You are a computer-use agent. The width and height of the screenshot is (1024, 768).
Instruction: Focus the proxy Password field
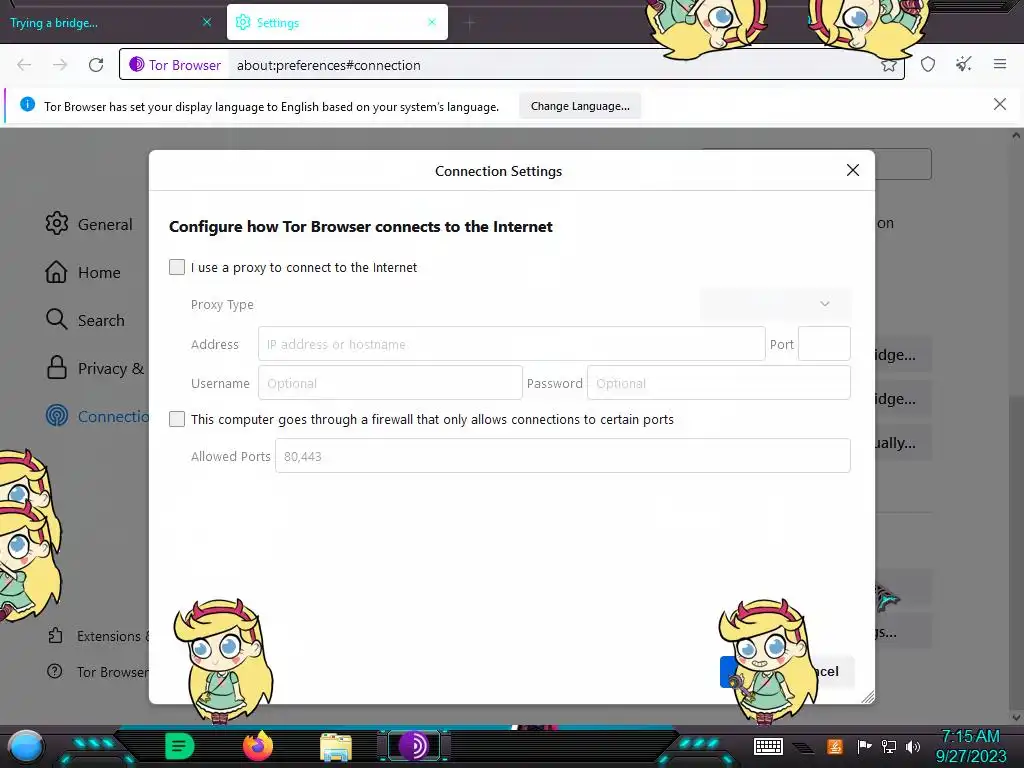click(x=718, y=383)
